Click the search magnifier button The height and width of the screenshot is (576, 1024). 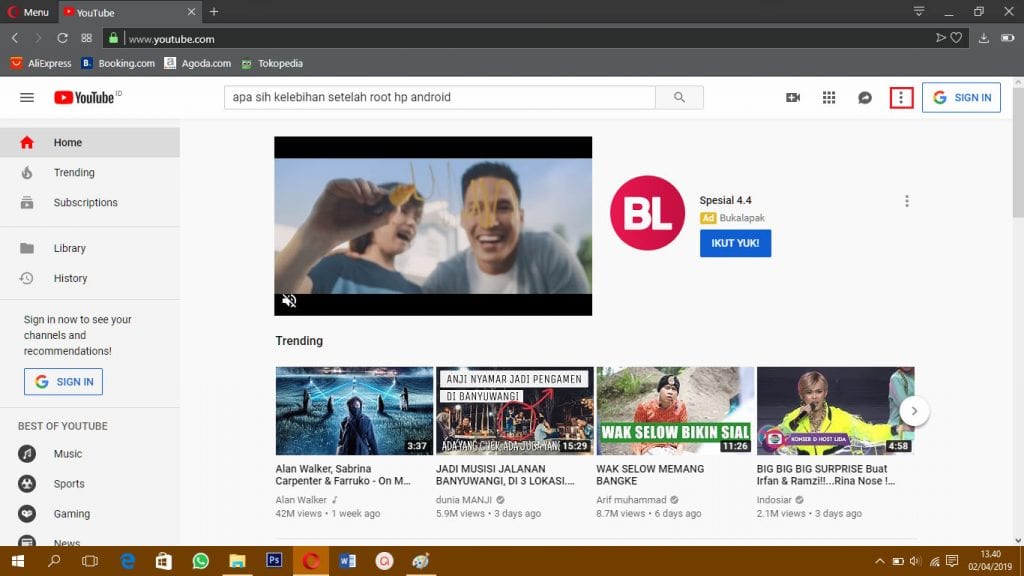pyautogui.click(x=679, y=97)
